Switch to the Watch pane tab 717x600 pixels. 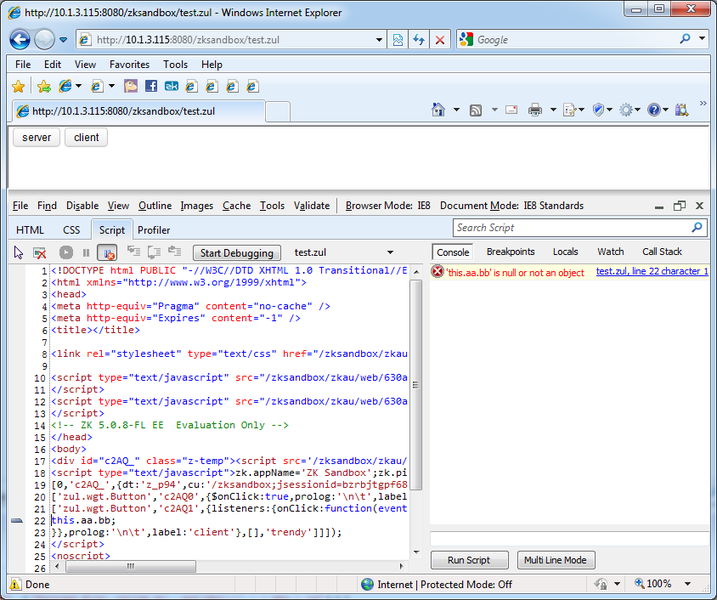click(x=610, y=252)
